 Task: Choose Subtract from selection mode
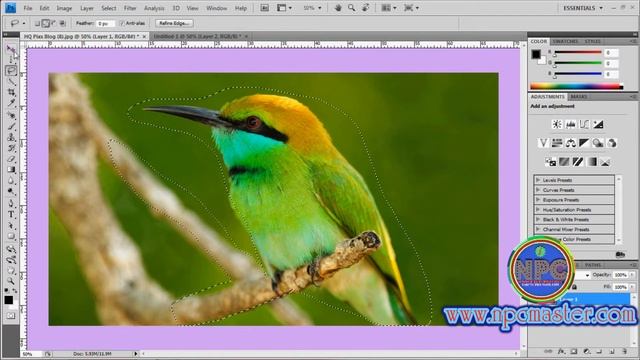pos(54,23)
